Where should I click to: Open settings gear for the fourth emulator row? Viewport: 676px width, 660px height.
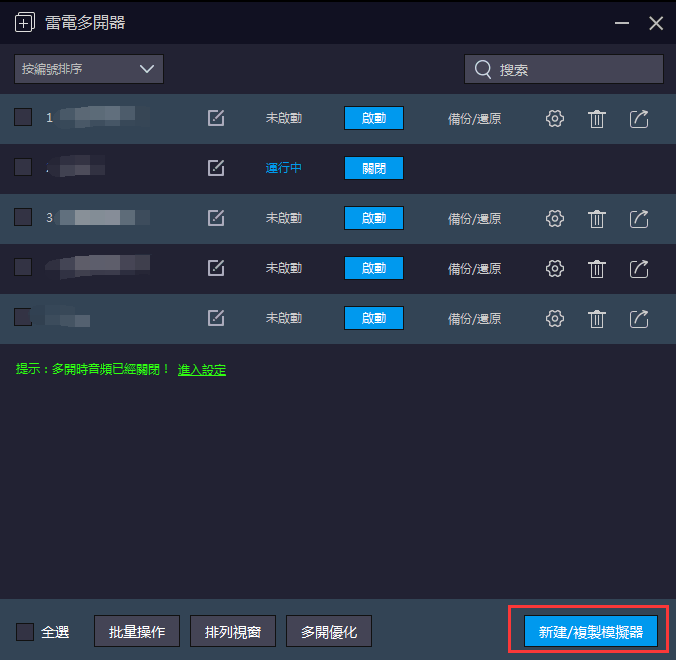pos(555,268)
